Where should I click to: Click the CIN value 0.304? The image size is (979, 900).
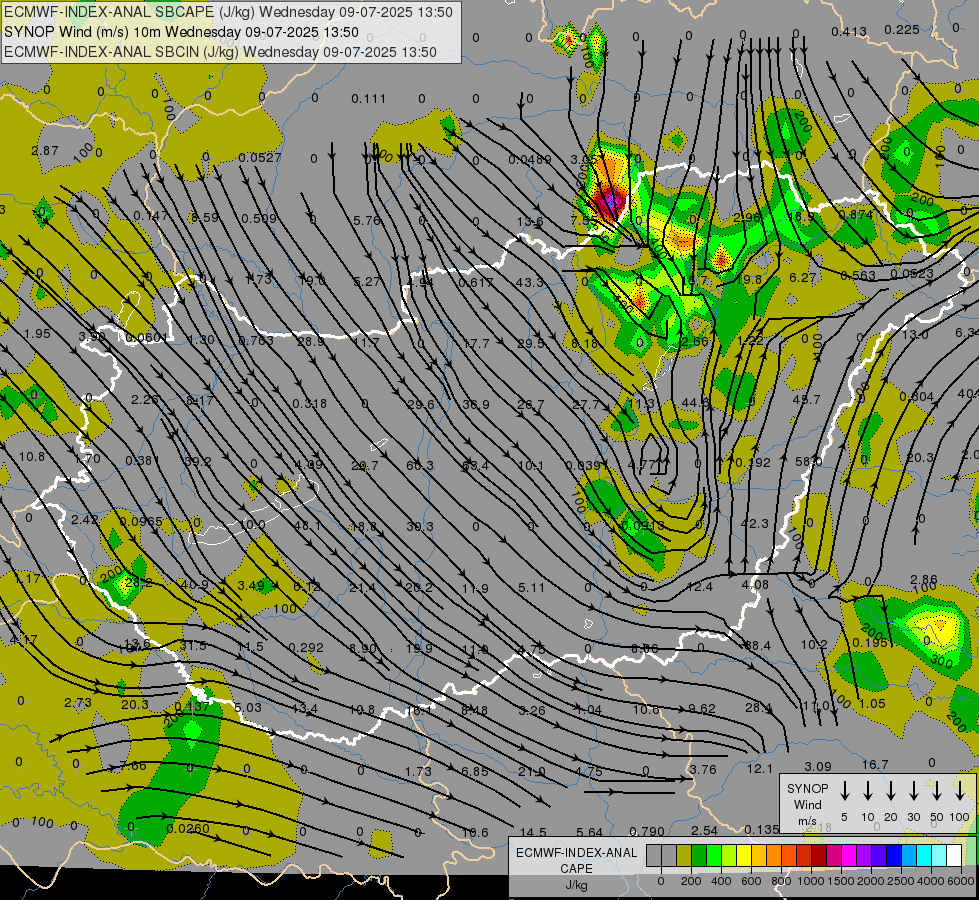(x=917, y=397)
